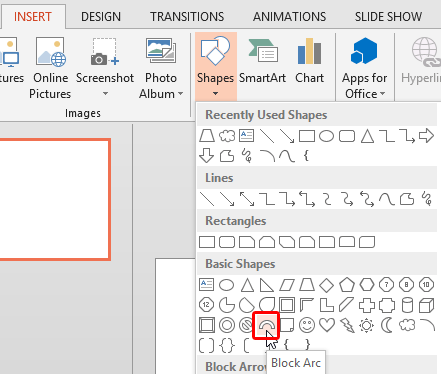
Task: Select the Pie shape in Basic Shapes
Action: coord(227,305)
